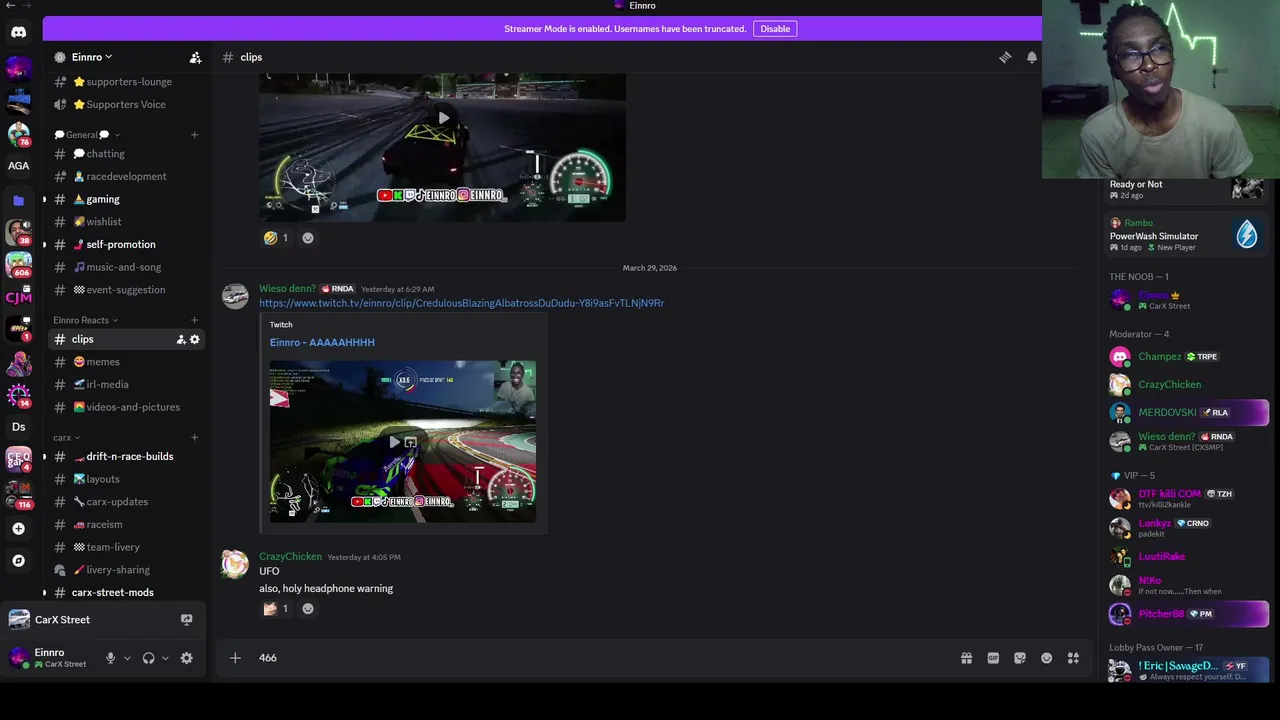Open the server folder icon
Screen dimensions: 1280x720
click(18, 200)
